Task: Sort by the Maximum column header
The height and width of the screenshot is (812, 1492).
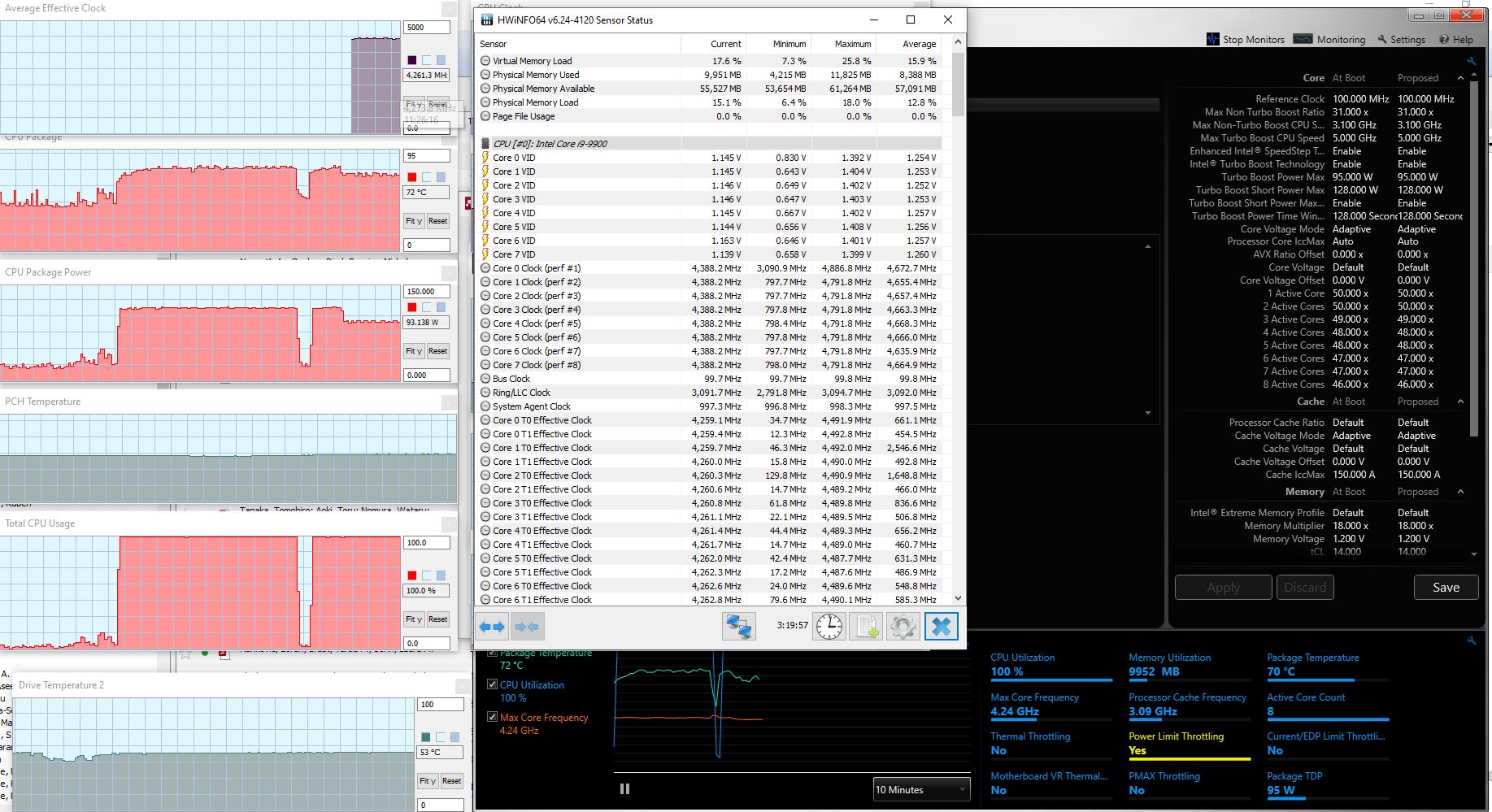Action: [843, 44]
